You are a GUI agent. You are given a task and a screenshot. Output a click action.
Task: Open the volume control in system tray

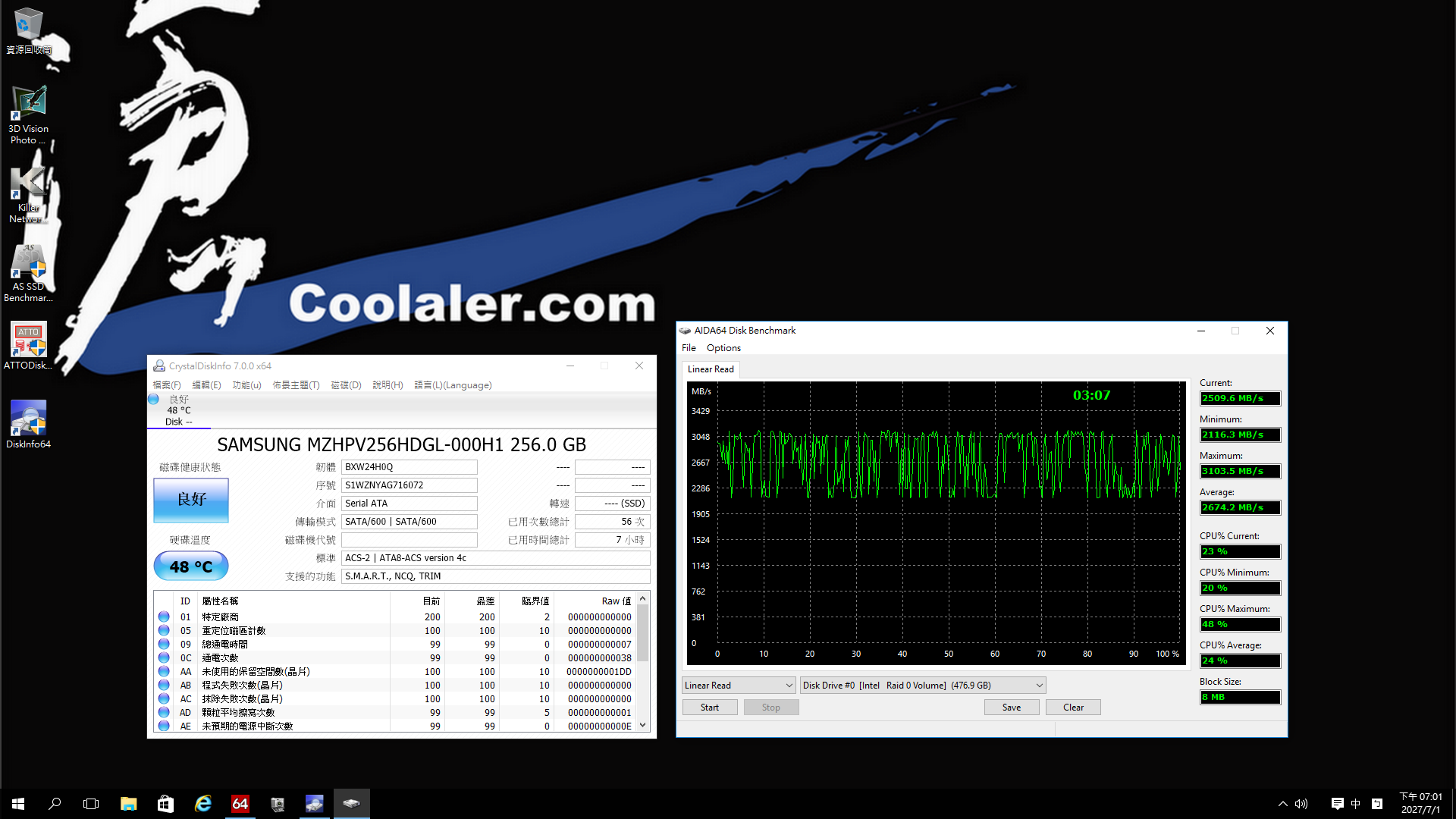coord(1301,804)
